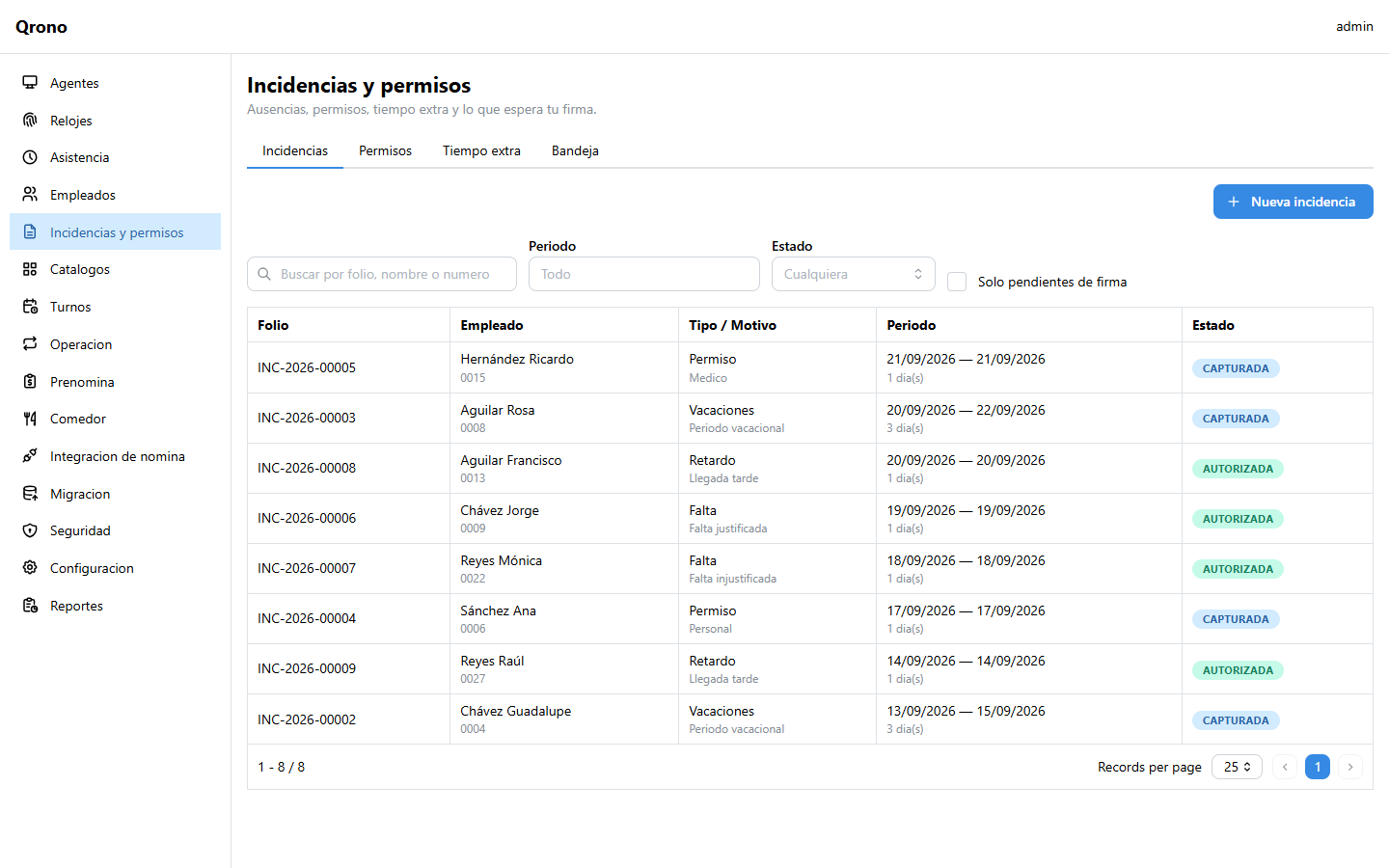
Task: Open Reportes in the sidebar menu
Action: click(115, 606)
